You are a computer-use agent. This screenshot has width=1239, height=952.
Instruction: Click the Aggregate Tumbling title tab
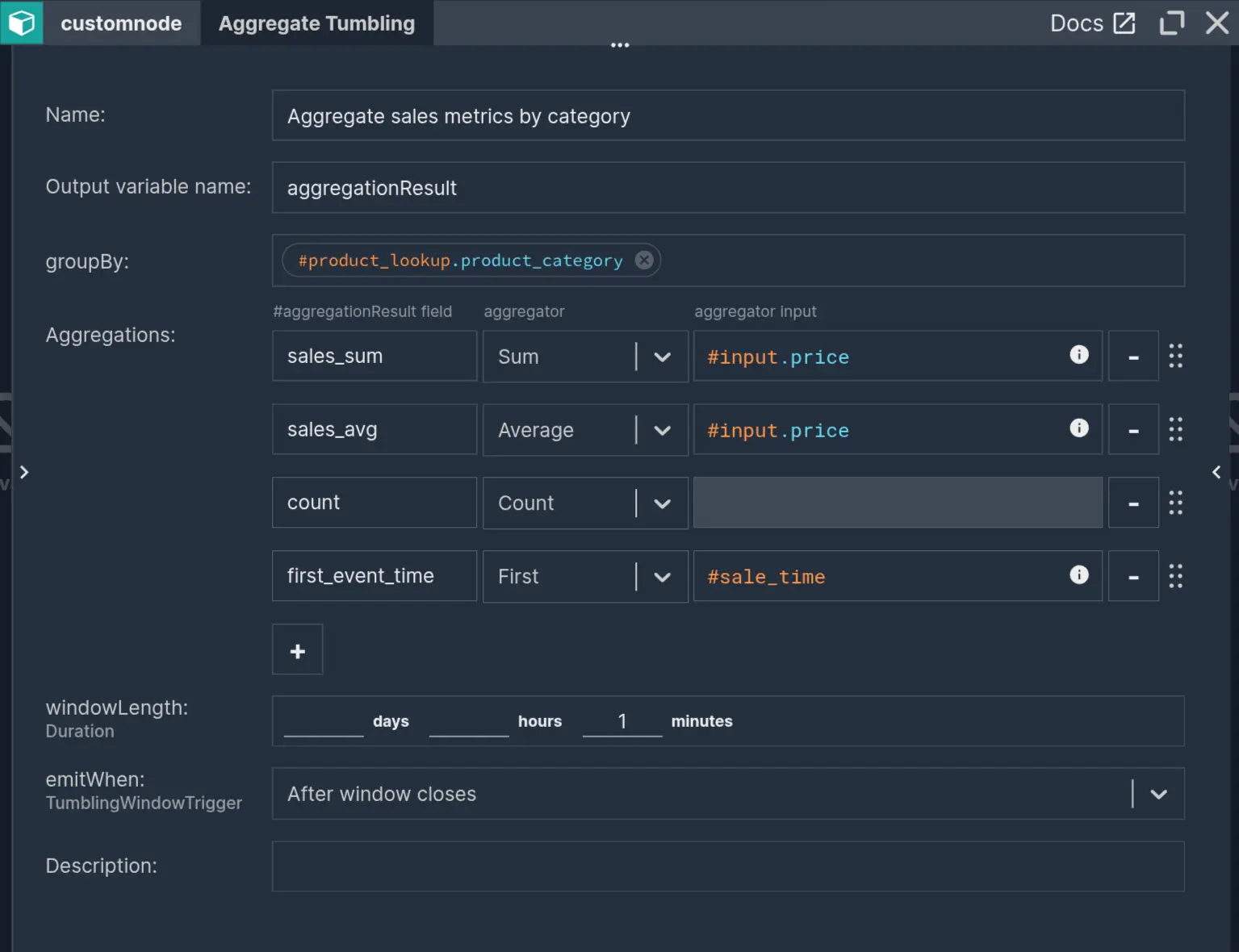(316, 23)
